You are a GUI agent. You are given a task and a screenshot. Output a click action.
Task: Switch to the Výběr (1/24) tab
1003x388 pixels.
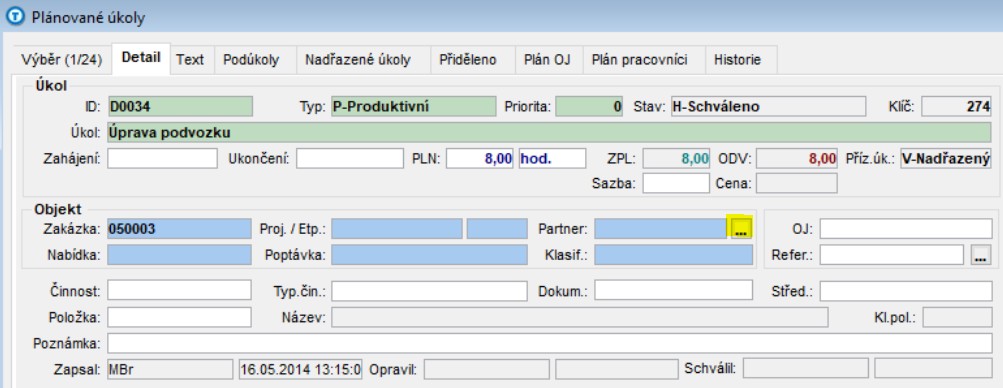pyautogui.click(x=62, y=60)
